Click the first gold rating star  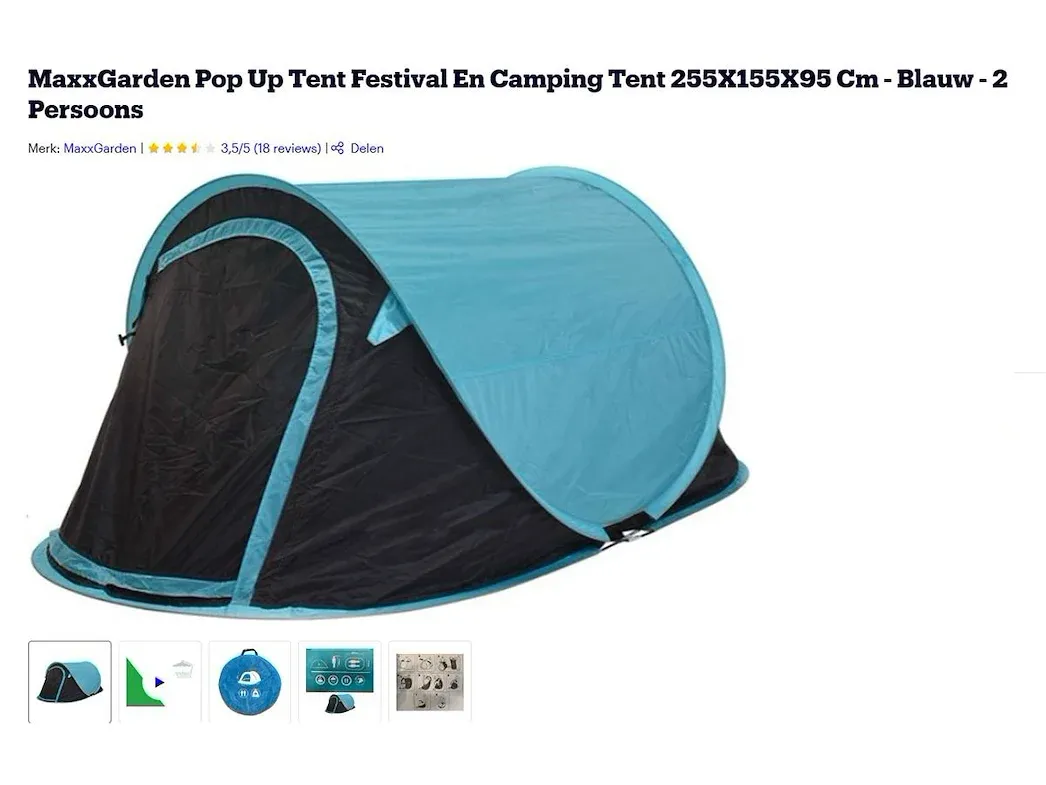pos(153,148)
